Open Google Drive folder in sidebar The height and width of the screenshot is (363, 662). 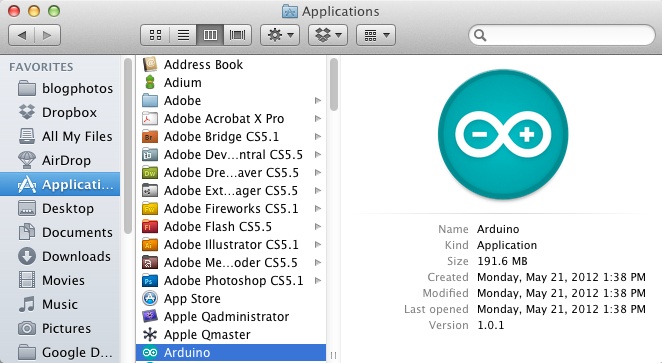[60, 352]
